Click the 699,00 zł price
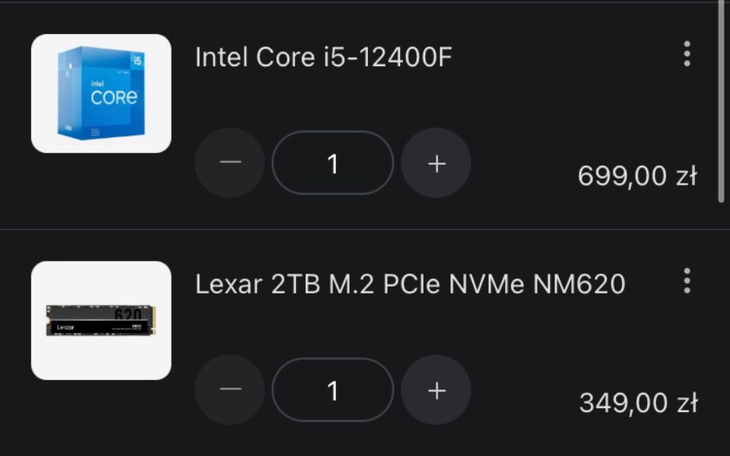Image resolution: width=730 pixels, height=456 pixels. coord(637,176)
